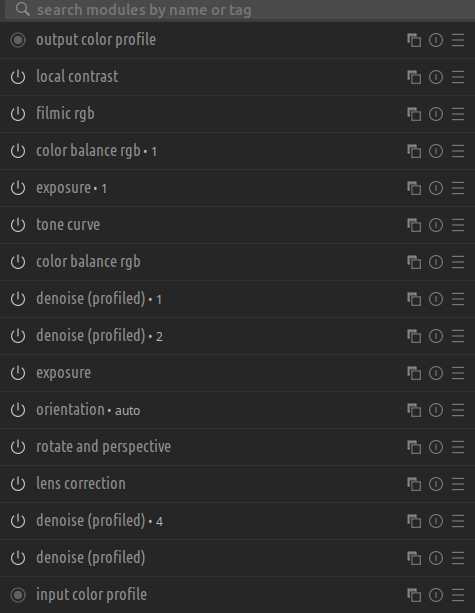Screen dimensions: 475x613
Task: Open presets menu for color balance rgb
Action: click(458, 262)
